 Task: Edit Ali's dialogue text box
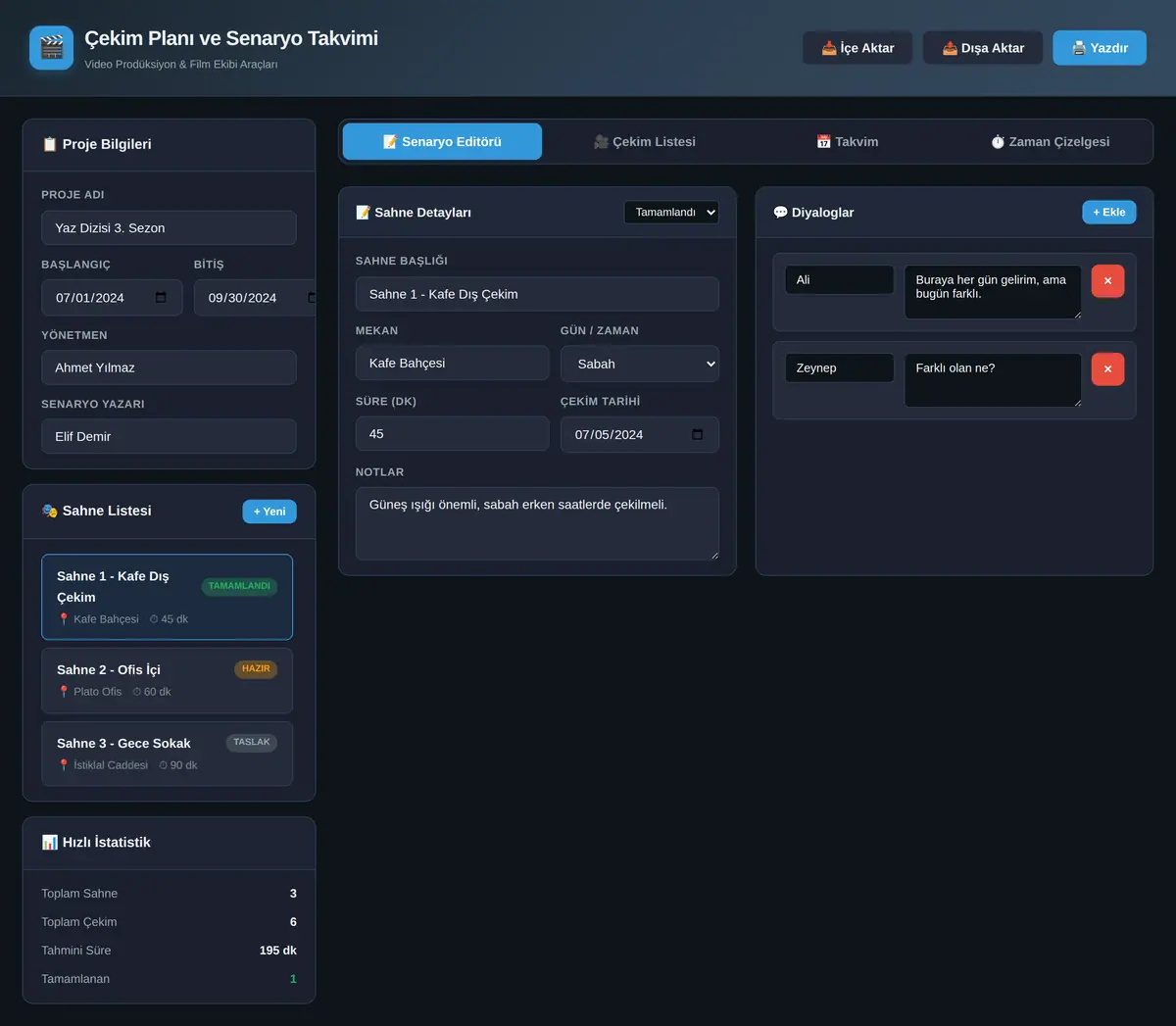point(993,292)
